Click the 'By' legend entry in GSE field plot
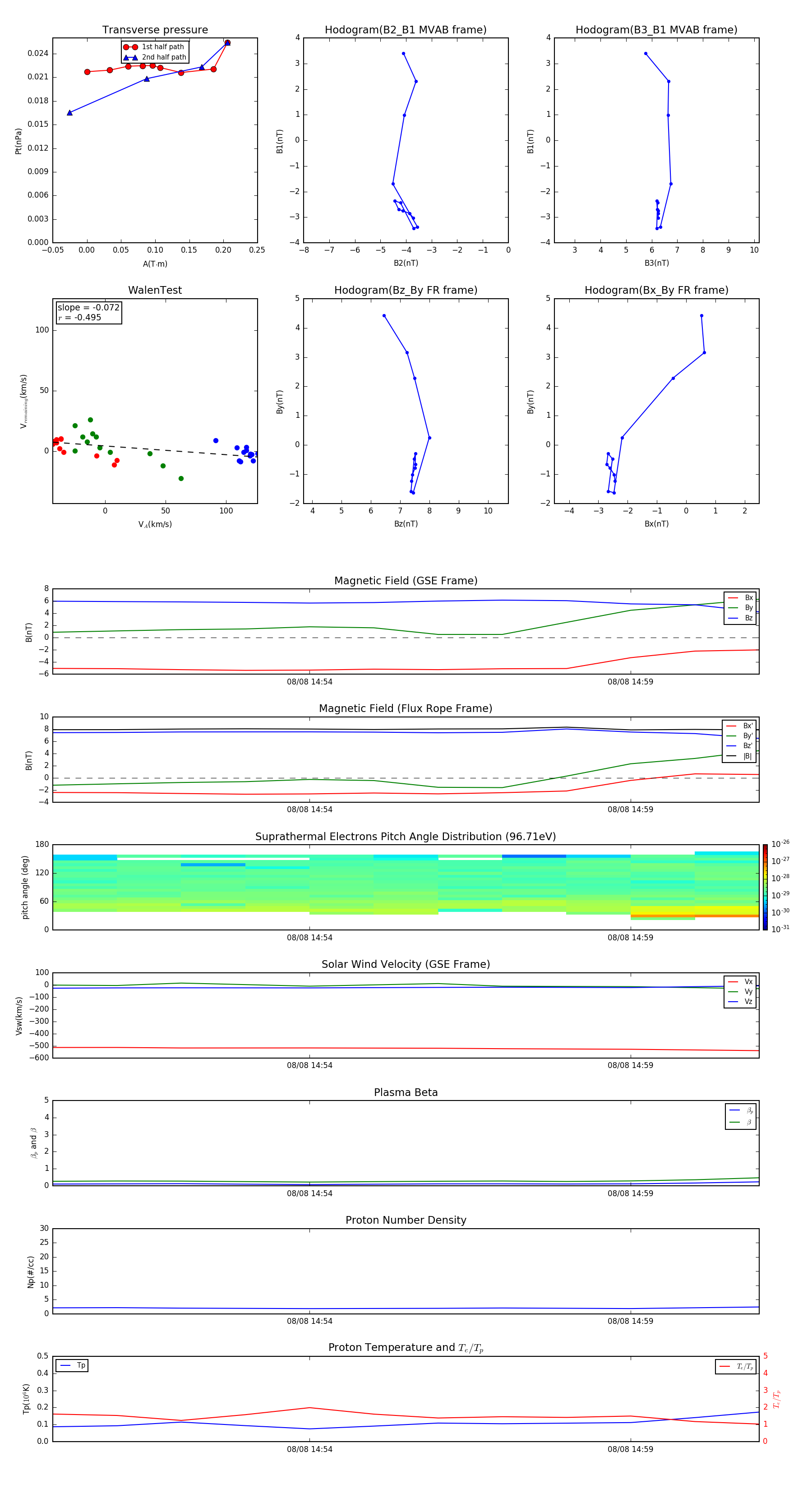The image size is (812, 1489). click(x=740, y=608)
